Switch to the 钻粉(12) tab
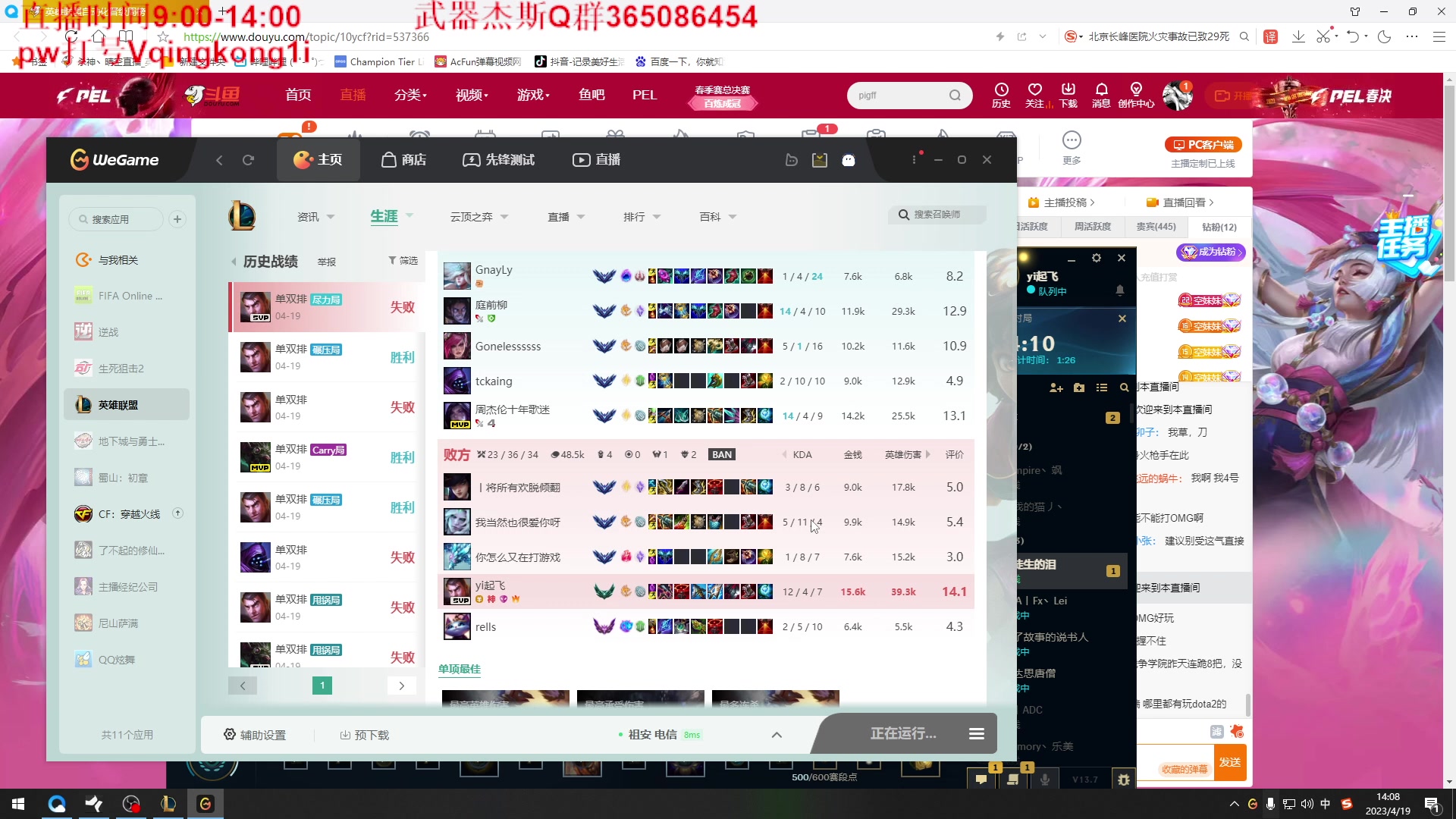1456x819 pixels. pyautogui.click(x=1219, y=227)
